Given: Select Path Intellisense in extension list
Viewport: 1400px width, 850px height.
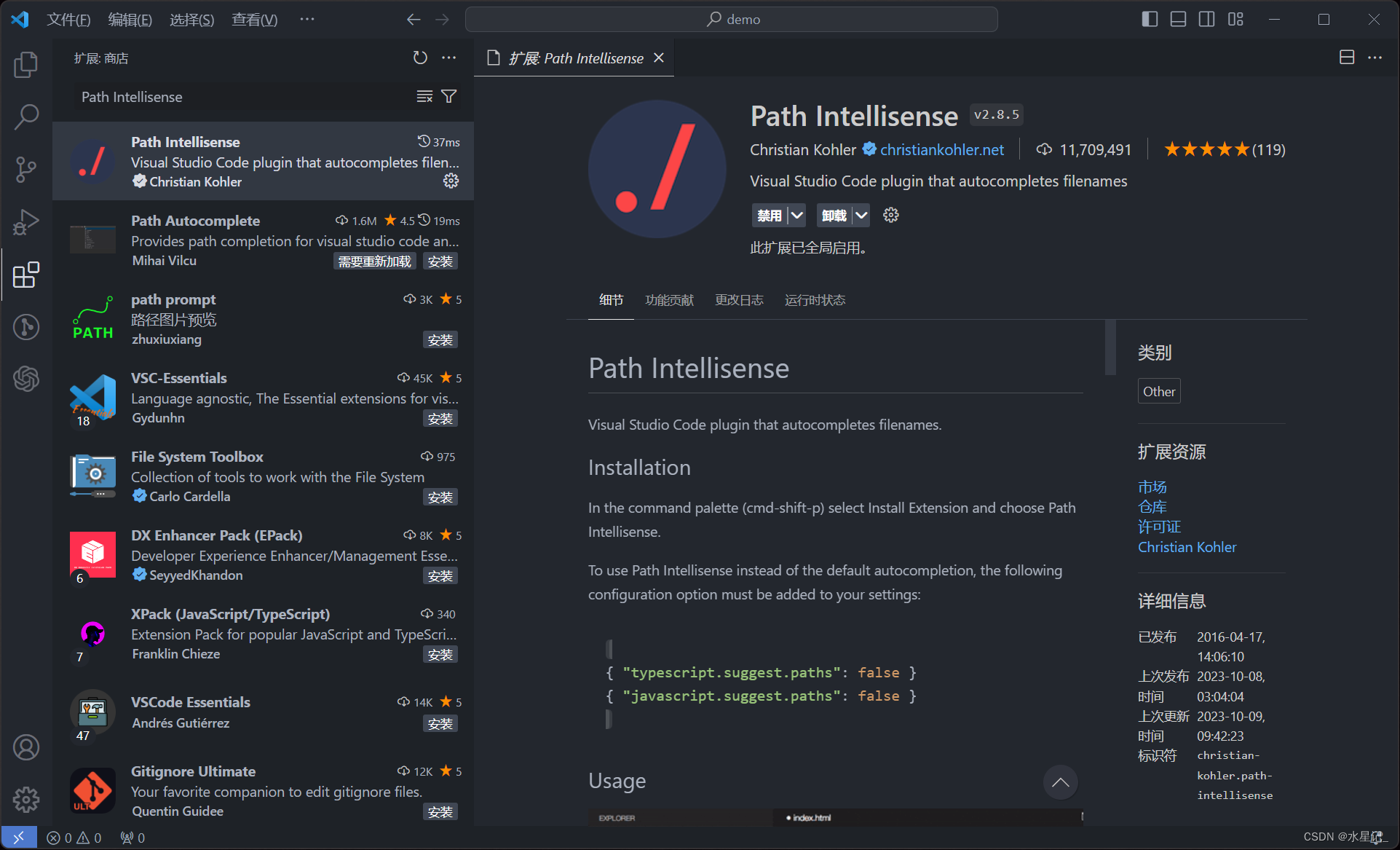Looking at the screenshot, I should 264,161.
